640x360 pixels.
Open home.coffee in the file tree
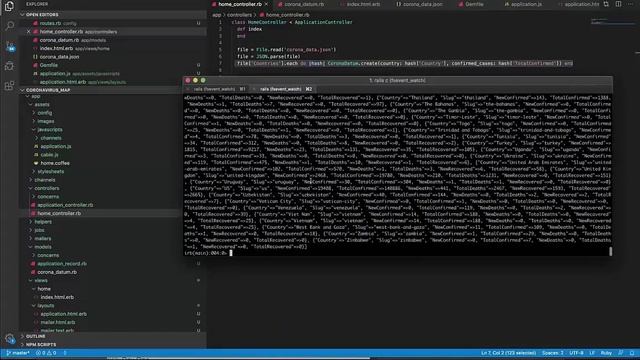click(x=55, y=163)
